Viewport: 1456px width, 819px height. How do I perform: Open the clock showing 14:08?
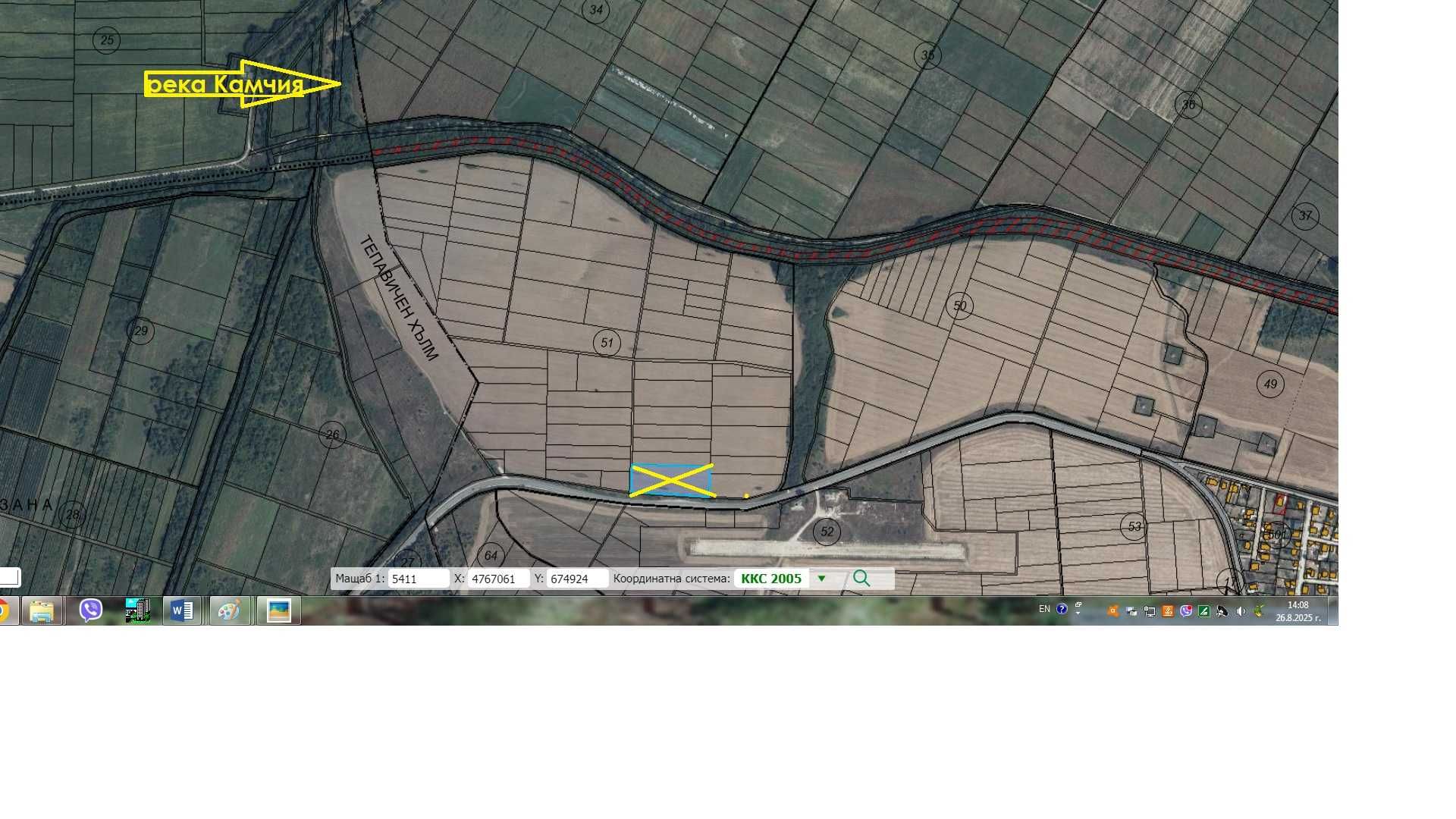(1298, 611)
